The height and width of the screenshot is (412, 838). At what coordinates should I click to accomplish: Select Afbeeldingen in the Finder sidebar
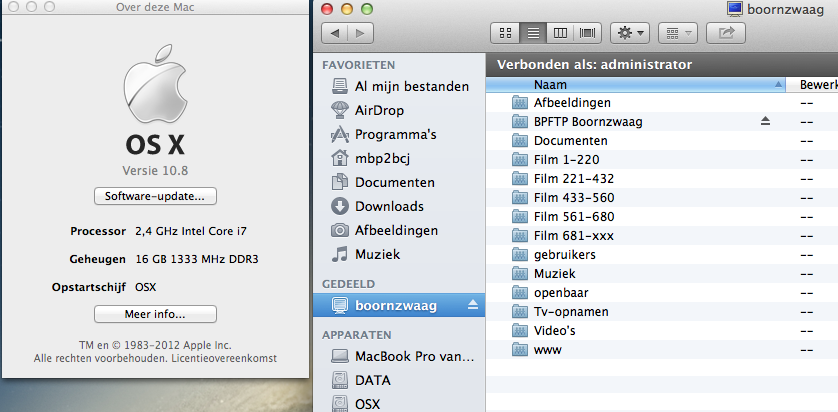[x=399, y=230]
